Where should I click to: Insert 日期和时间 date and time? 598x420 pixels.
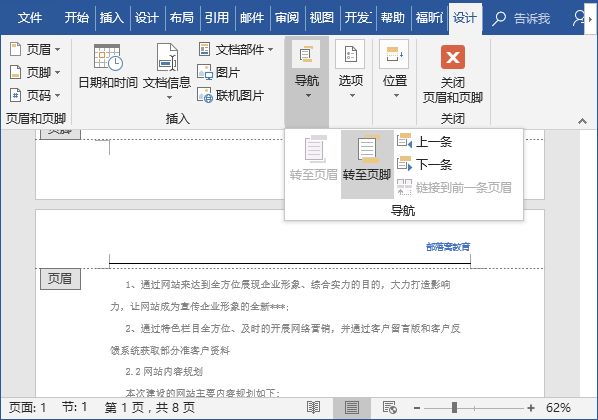pos(108,67)
